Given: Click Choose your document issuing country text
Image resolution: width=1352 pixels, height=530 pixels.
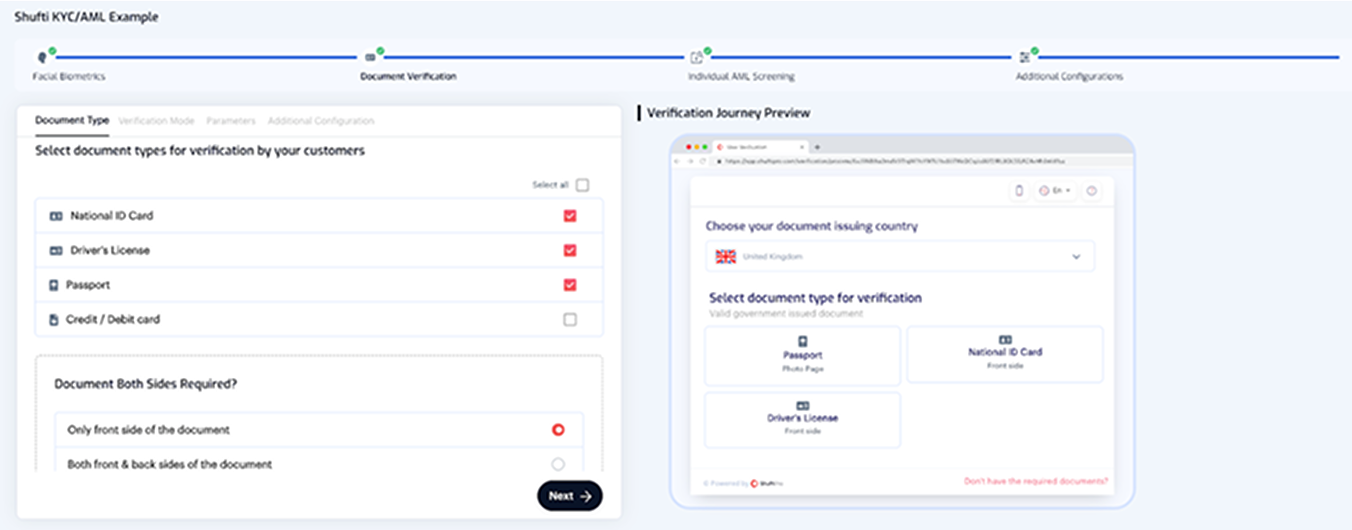Looking at the screenshot, I should [812, 226].
